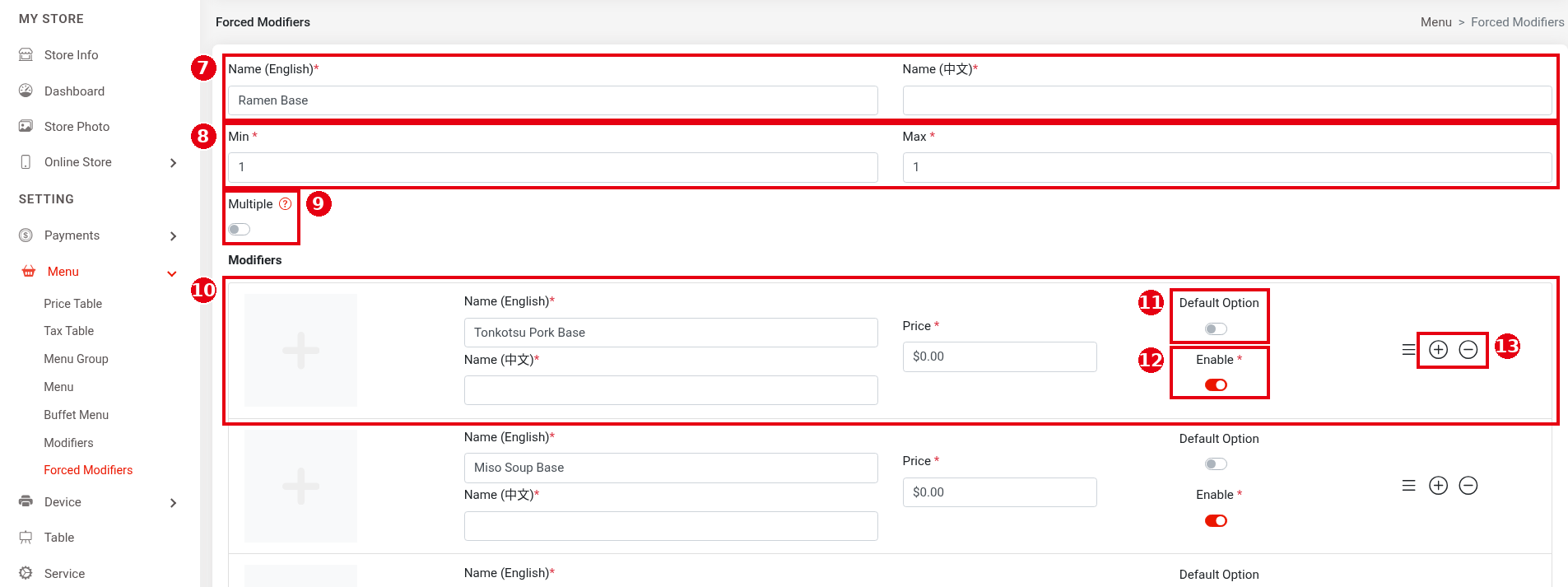Click Chinese name field under Tonkotsu Pork Base
The image size is (1568, 587).
click(x=671, y=390)
